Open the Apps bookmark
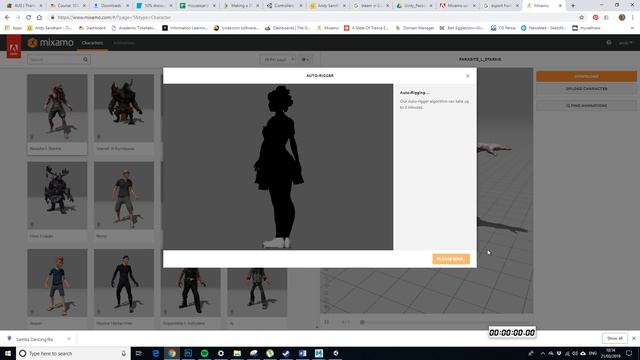This screenshot has width=640, height=360. click(13, 28)
